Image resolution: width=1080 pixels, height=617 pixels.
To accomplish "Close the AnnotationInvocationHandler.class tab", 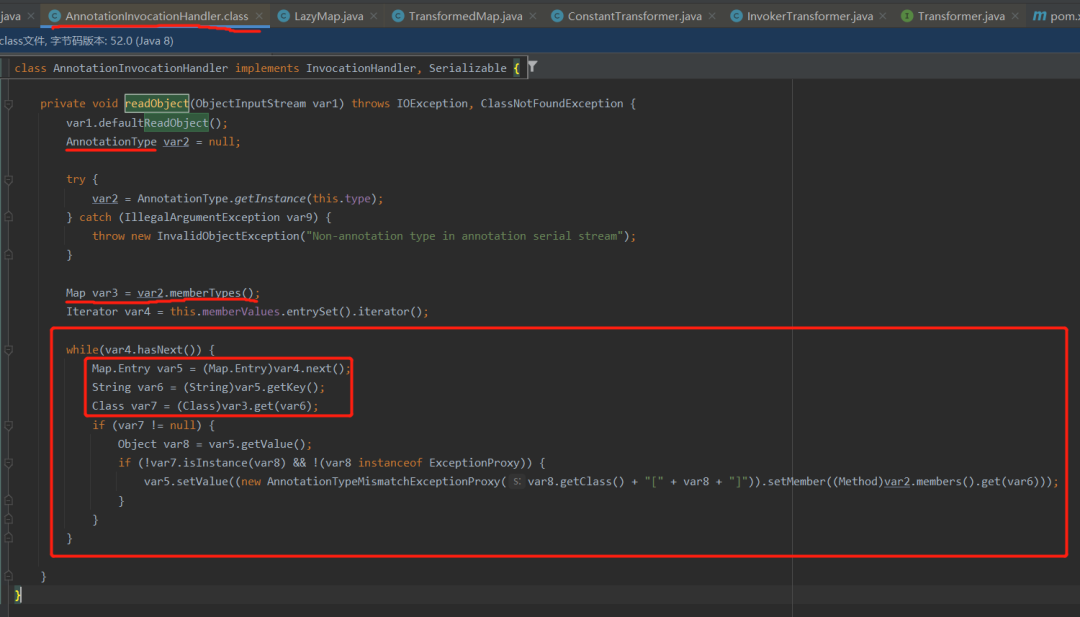I will (259, 16).
